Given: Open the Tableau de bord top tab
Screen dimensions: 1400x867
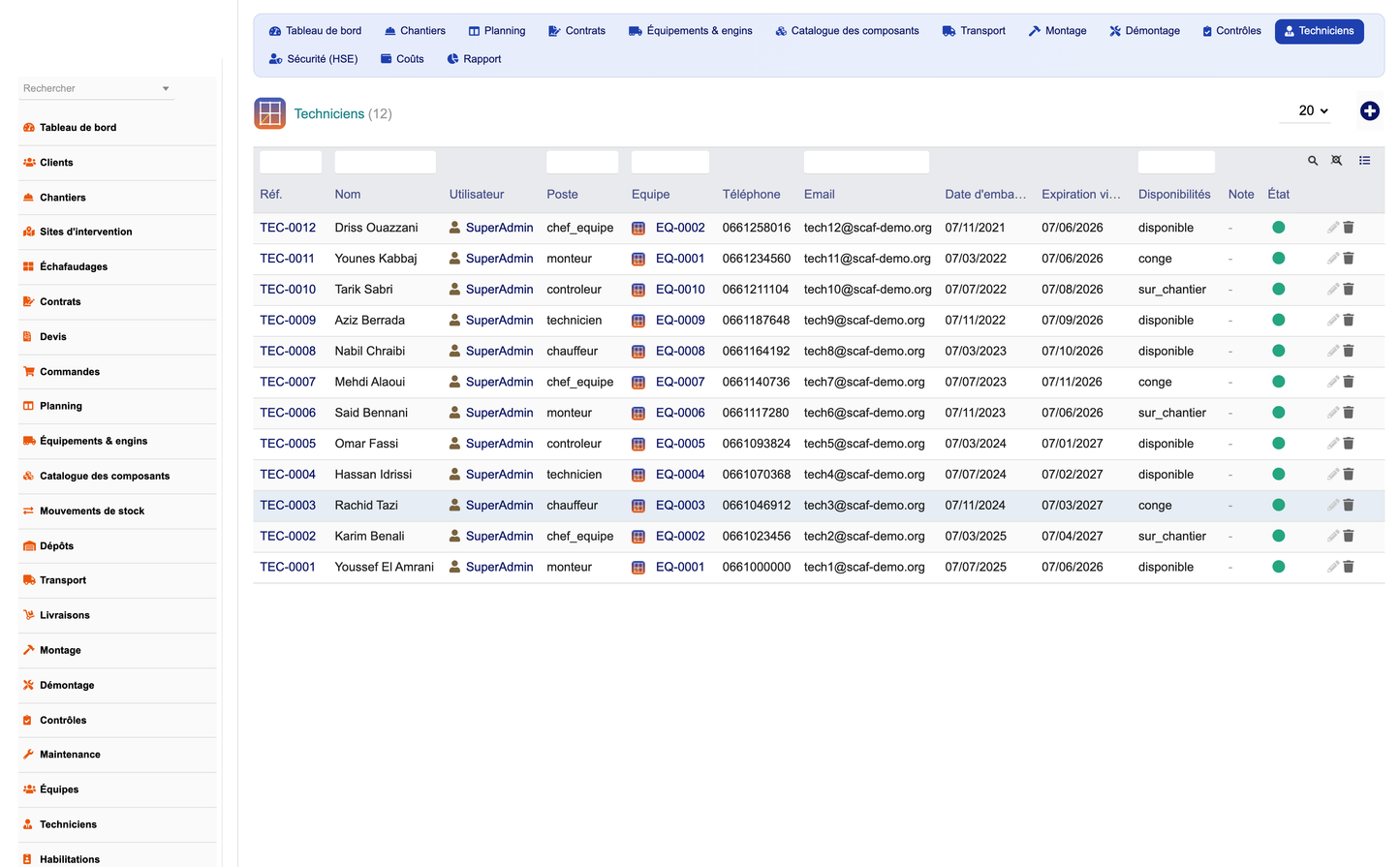Looking at the screenshot, I should click(x=315, y=31).
